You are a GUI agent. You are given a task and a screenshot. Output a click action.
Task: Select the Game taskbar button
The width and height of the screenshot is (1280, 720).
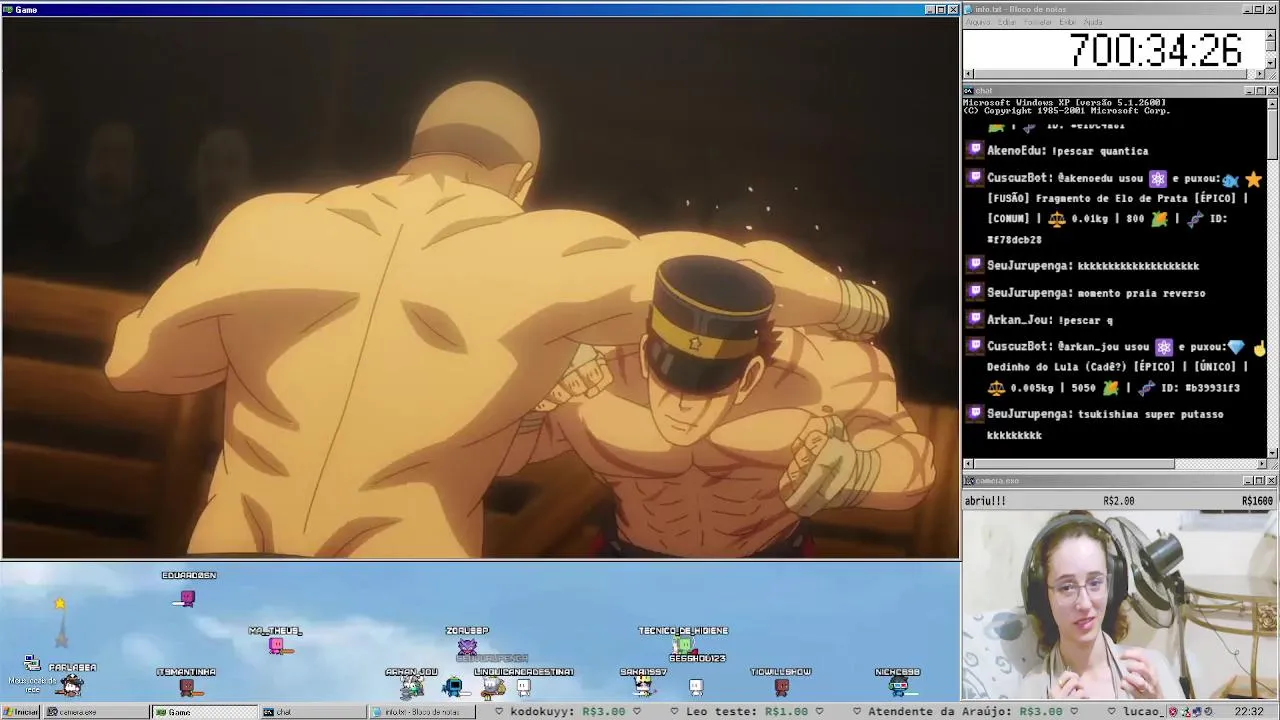coord(204,712)
